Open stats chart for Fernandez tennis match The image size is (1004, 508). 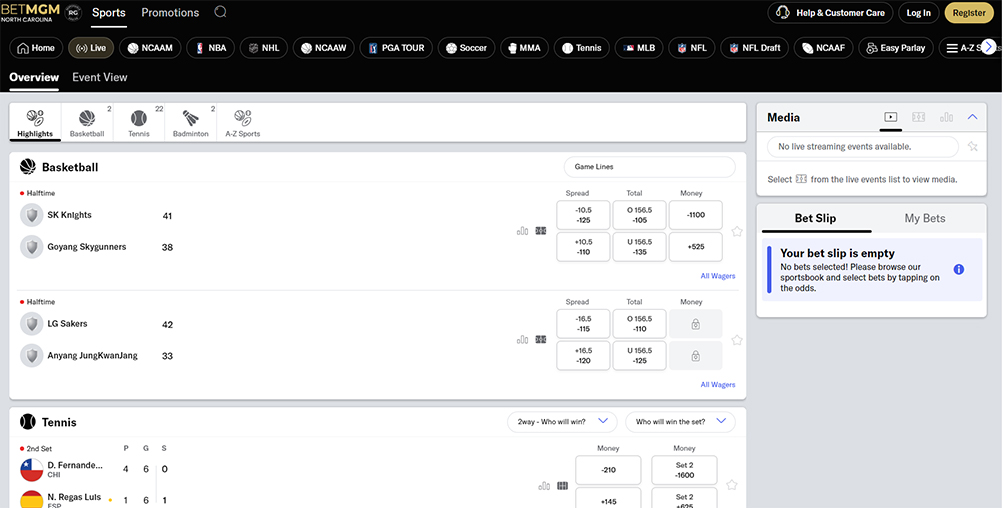click(544, 486)
